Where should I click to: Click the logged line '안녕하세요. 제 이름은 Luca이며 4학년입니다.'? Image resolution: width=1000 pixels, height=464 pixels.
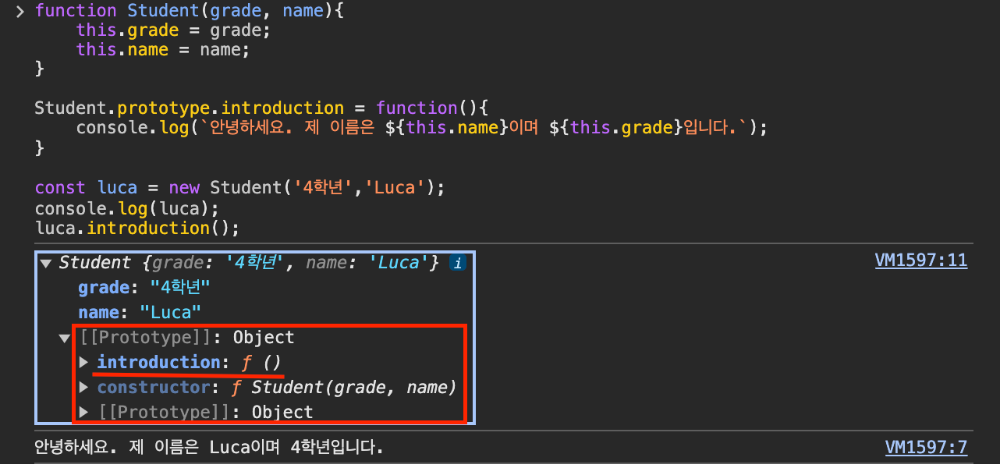pos(209,447)
